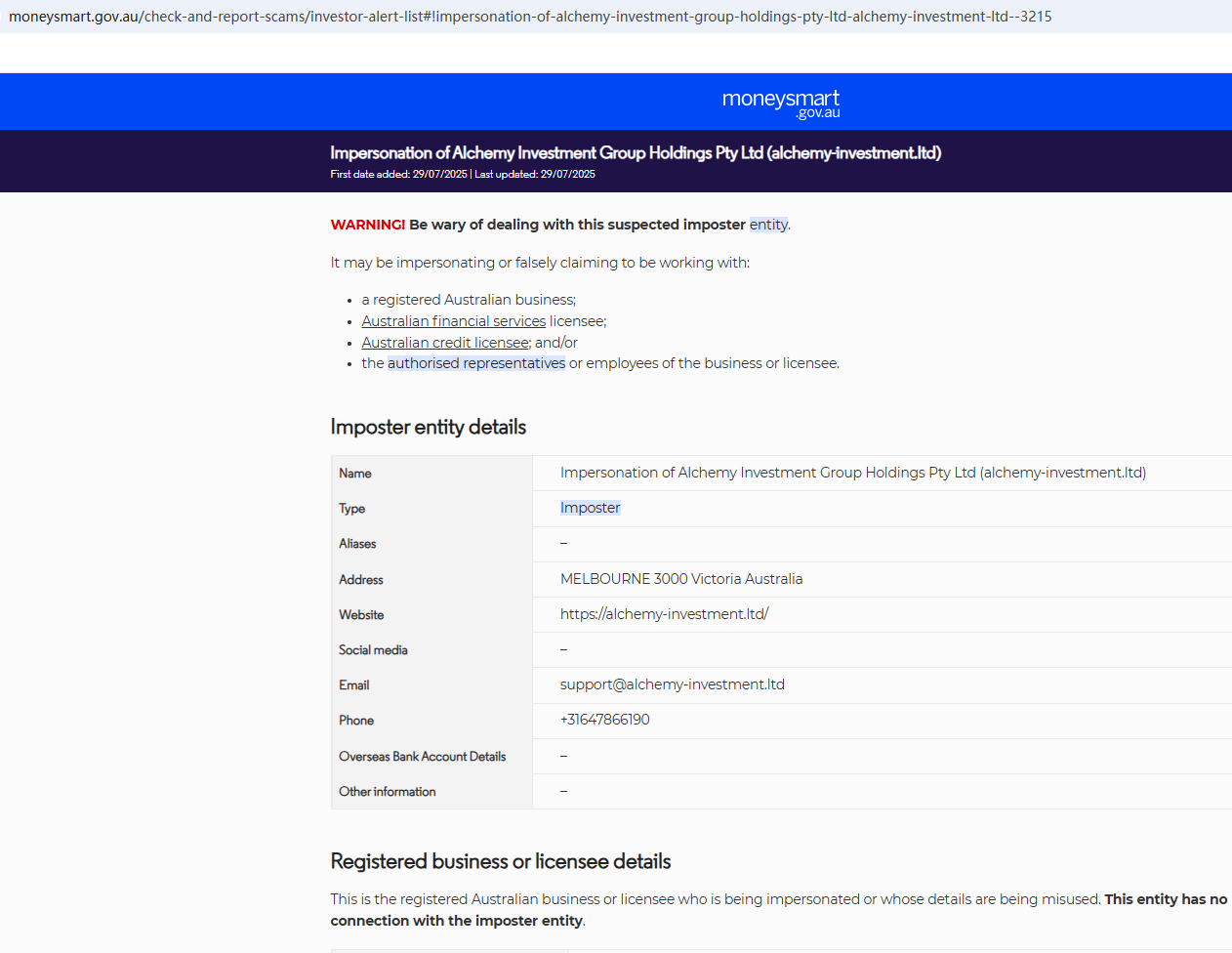Click the MELBOURNE 3000 Victoria Australia address

[680, 579]
